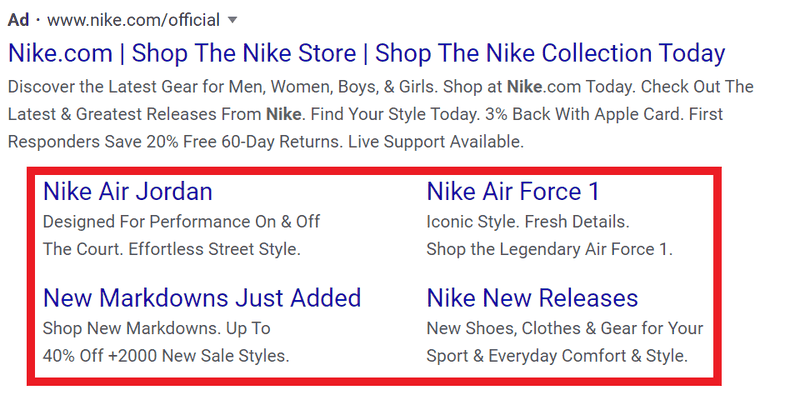The image size is (800, 395).
Task: Click the www.nike.com/official display URL
Action: [133, 20]
